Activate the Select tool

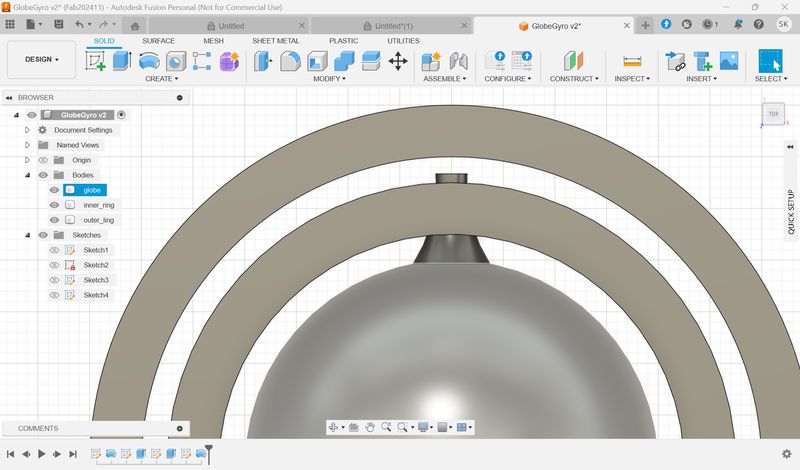click(x=770, y=61)
